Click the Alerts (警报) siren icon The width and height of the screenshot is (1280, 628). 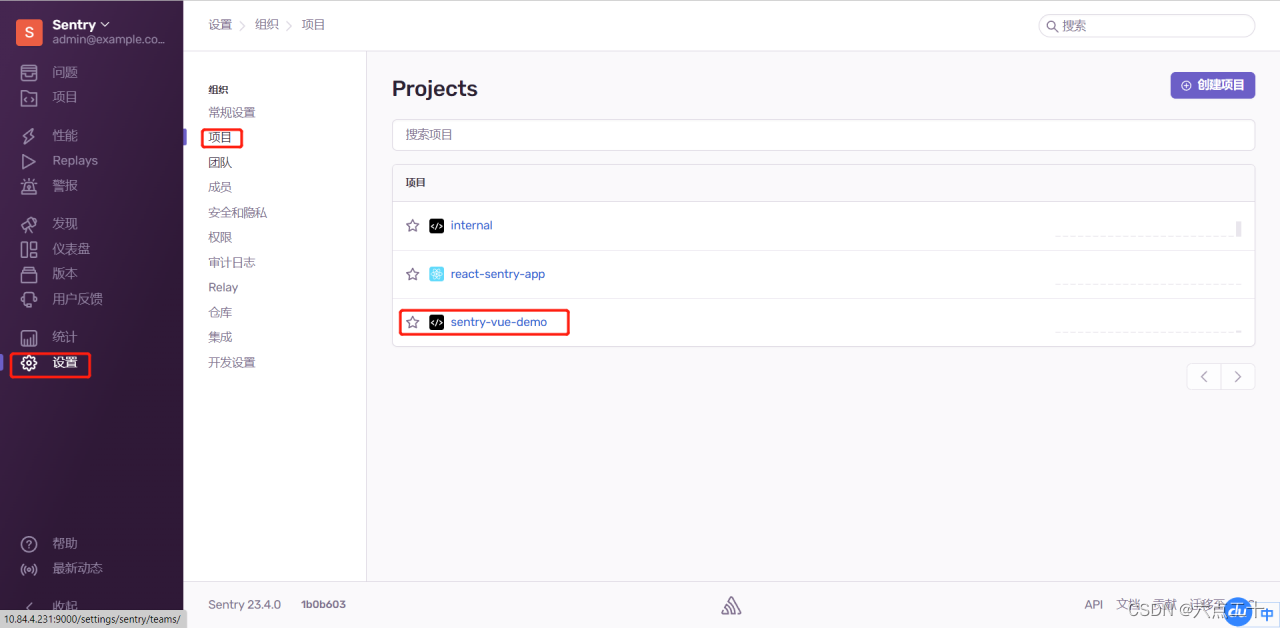(x=30, y=186)
